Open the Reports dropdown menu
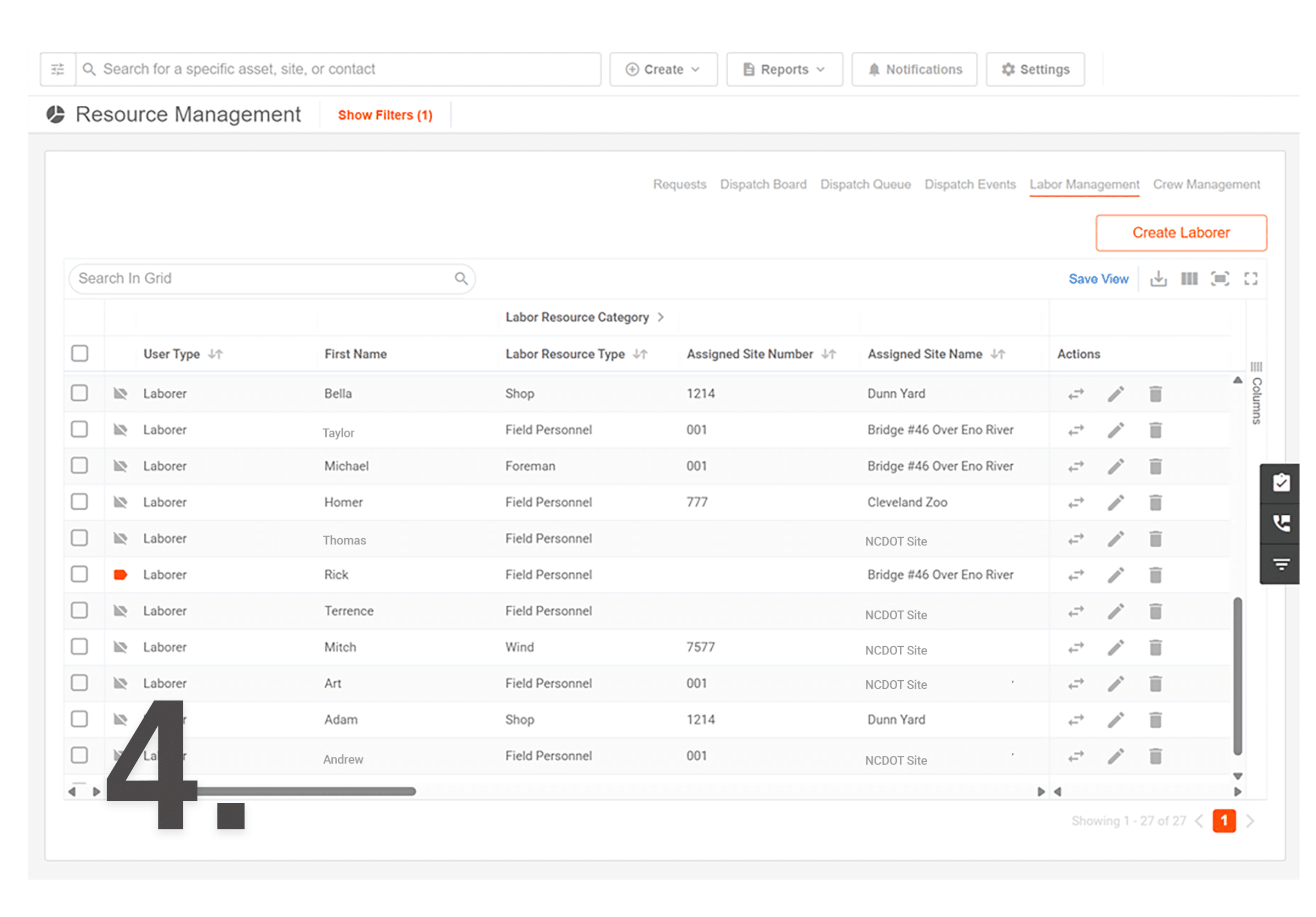 coord(784,69)
